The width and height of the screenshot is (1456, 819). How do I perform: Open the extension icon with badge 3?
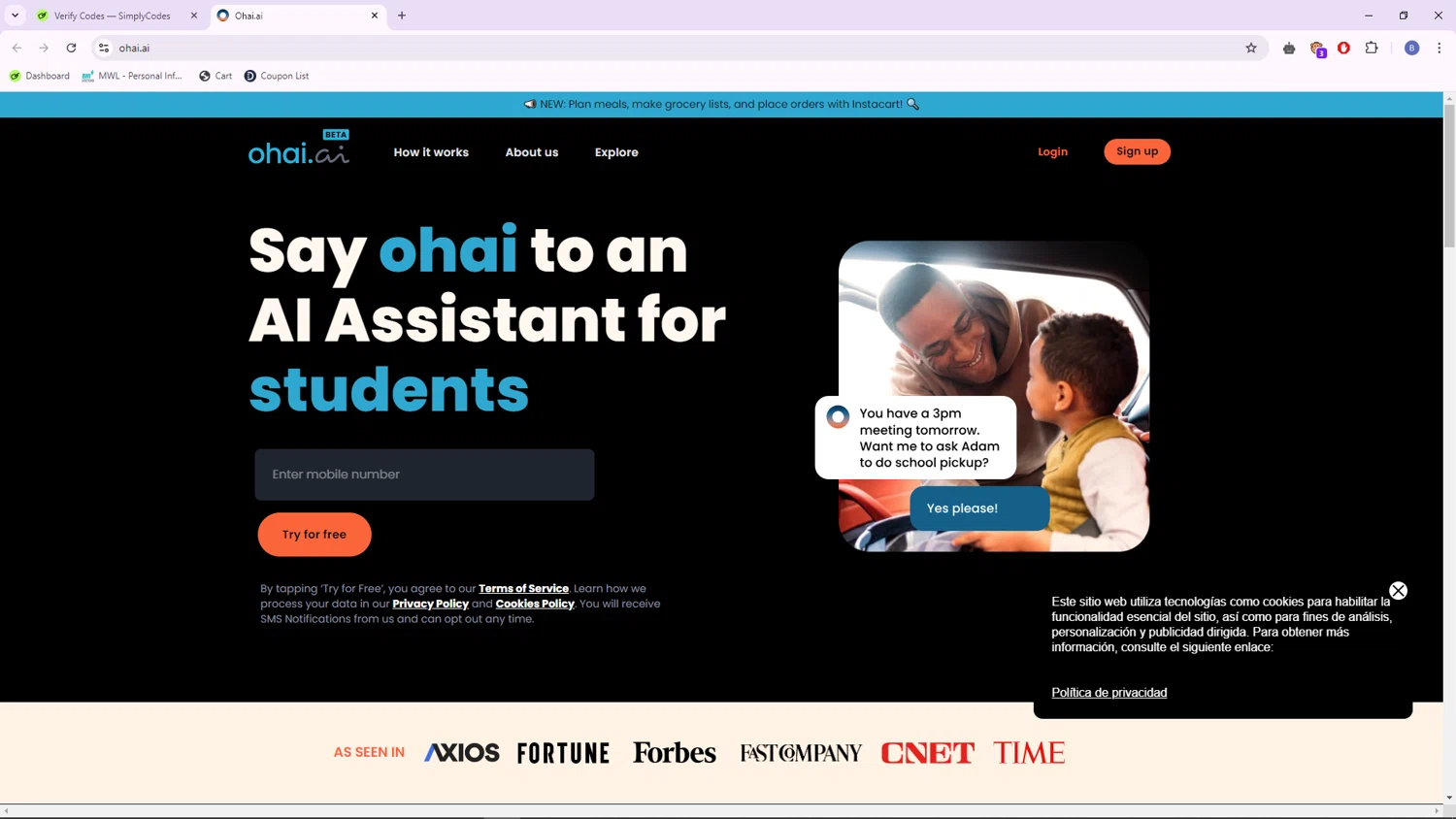(1317, 49)
